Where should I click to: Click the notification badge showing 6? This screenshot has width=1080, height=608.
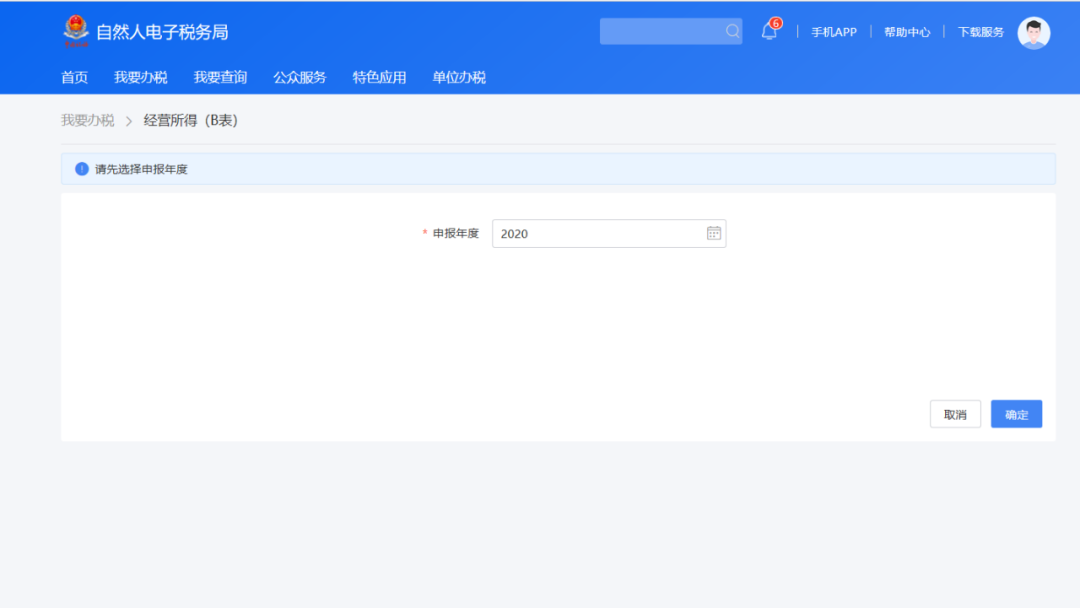(x=776, y=22)
